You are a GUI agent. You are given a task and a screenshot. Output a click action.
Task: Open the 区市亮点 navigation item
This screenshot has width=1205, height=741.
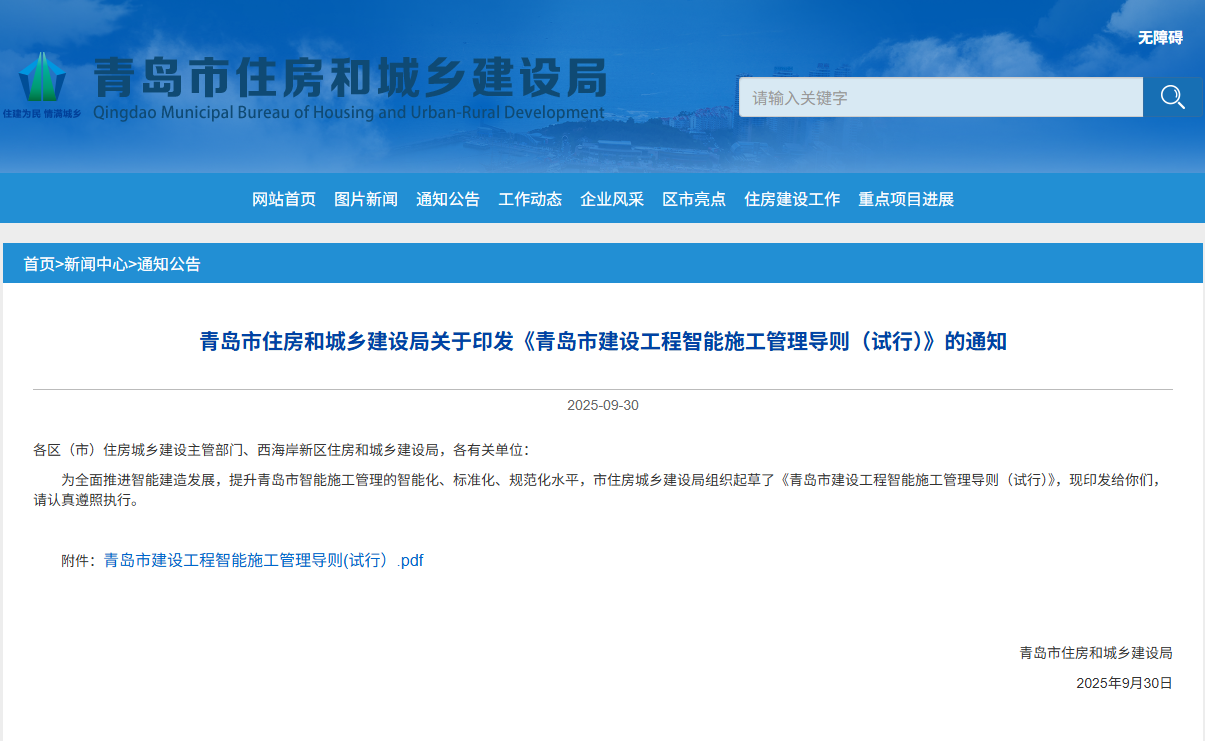click(x=694, y=199)
